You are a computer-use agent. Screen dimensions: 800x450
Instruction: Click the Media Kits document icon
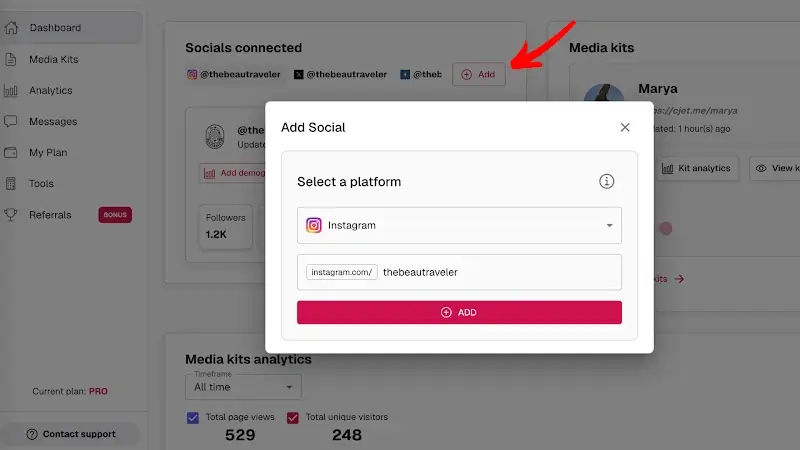tap(12, 59)
